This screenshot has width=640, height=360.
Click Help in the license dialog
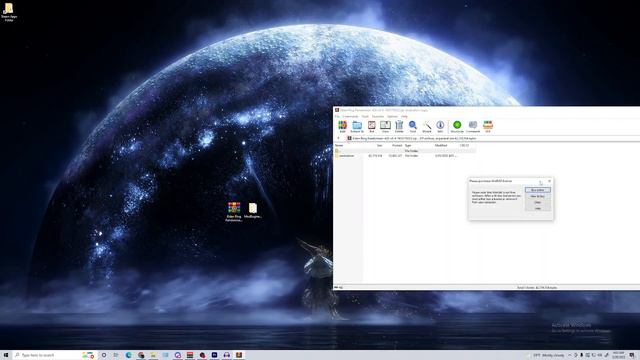point(538,209)
